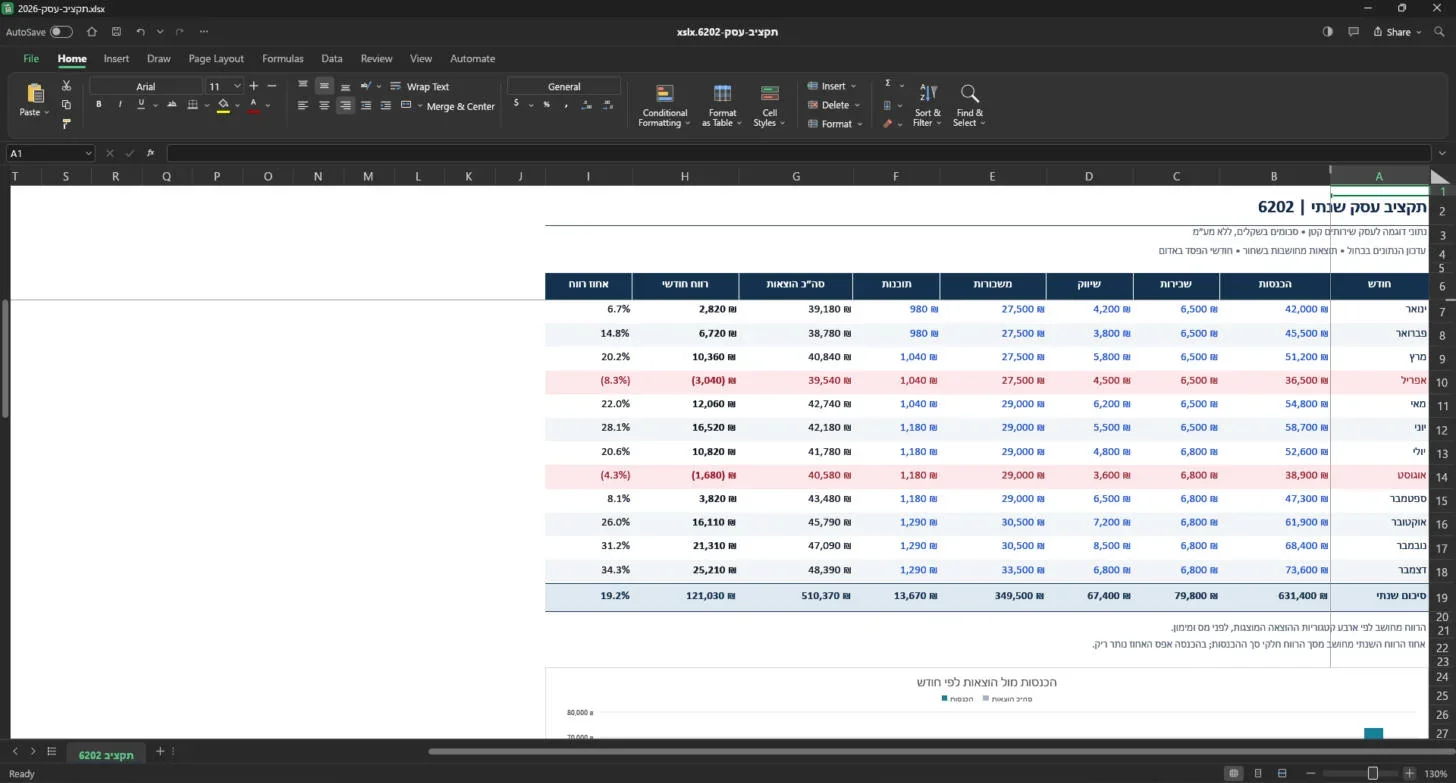Screen dimensions: 1456x783
Task: Click the zoom slider handle
Action: point(1373,773)
